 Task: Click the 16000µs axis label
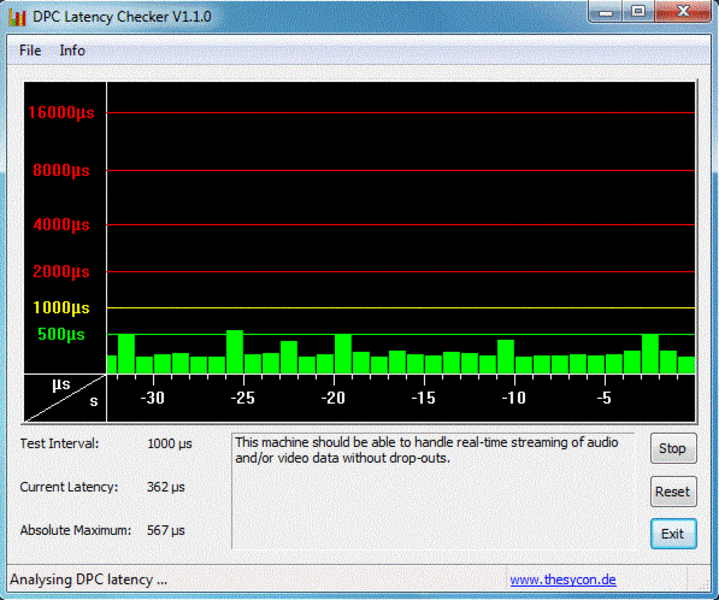coord(61,113)
